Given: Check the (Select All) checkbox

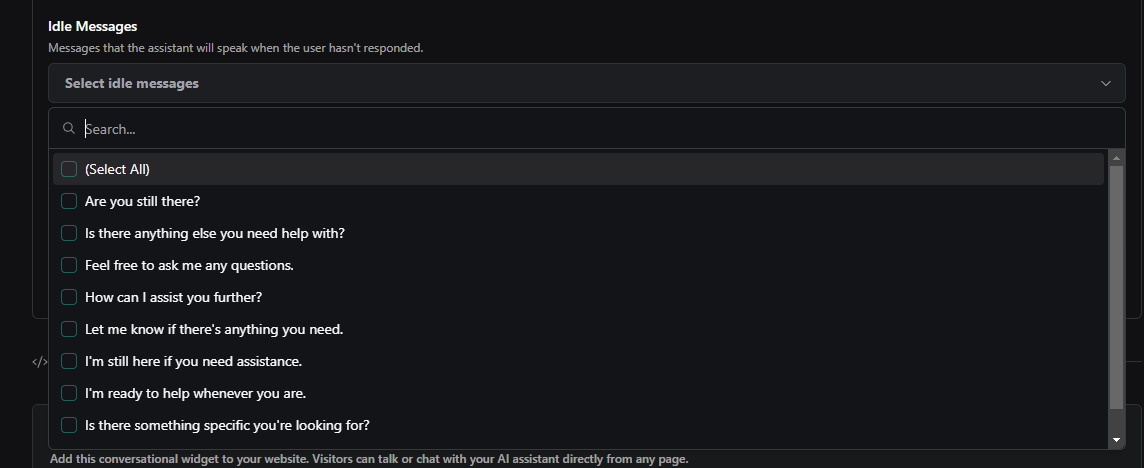Looking at the screenshot, I should 69,169.
